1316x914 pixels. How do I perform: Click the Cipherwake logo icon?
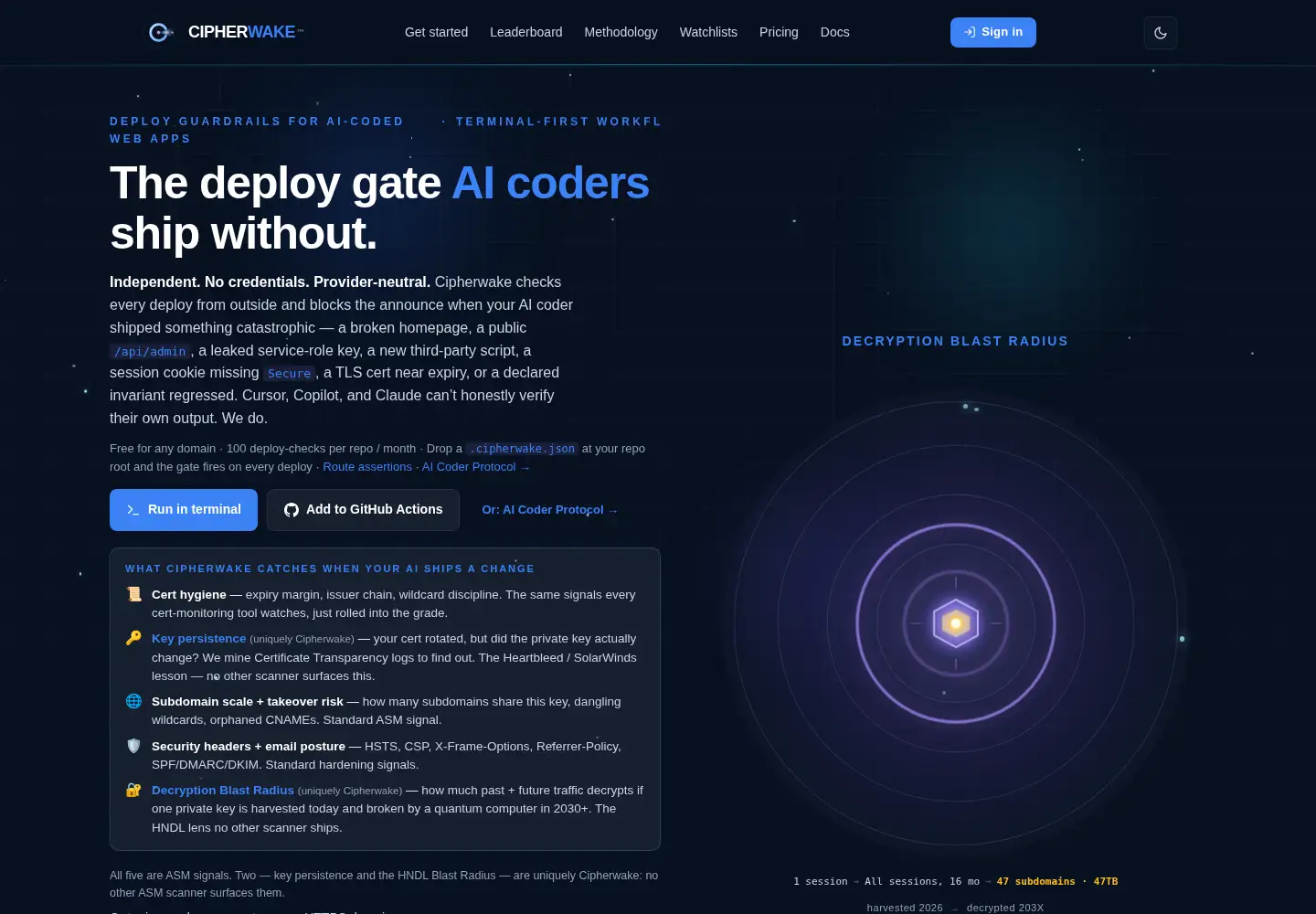(x=160, y=32)
